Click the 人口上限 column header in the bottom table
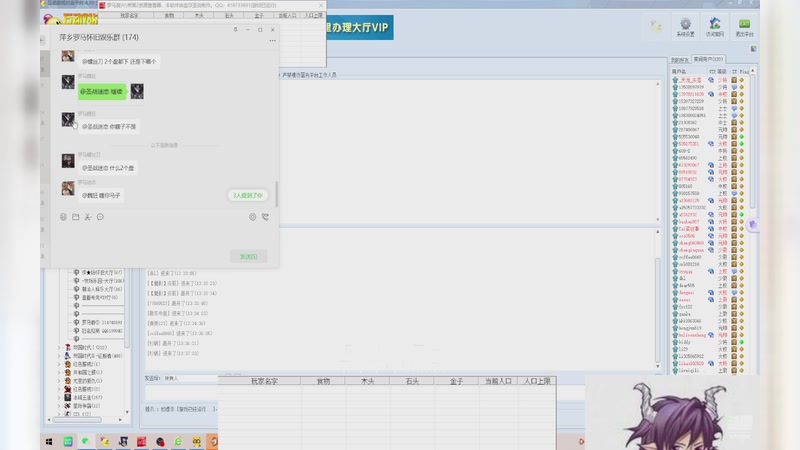Image resolution: width=800 pixels, height=450 pixels. (537, 381)
